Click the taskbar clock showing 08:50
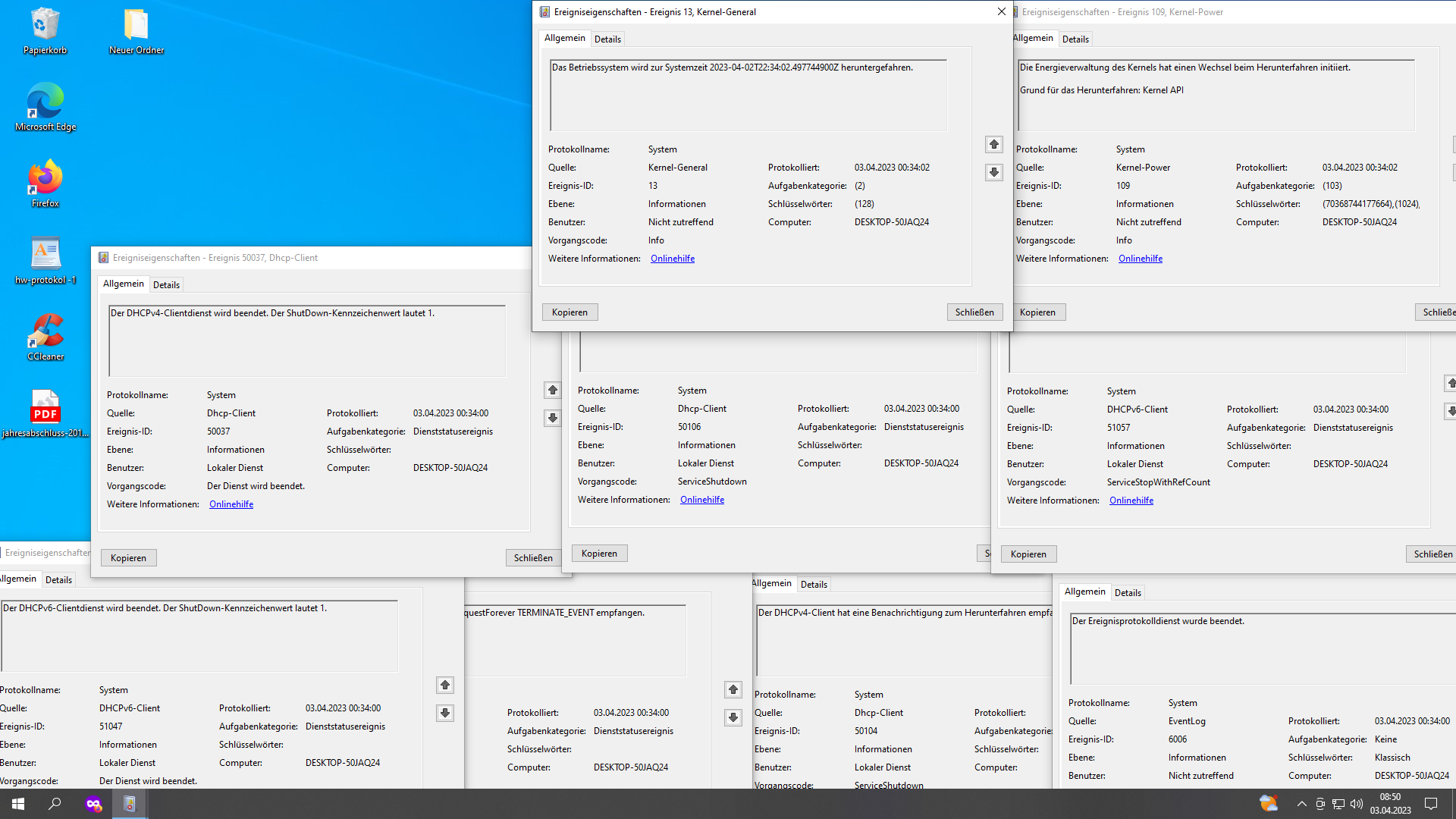The image size is (1456, 819). [1390, 803]
